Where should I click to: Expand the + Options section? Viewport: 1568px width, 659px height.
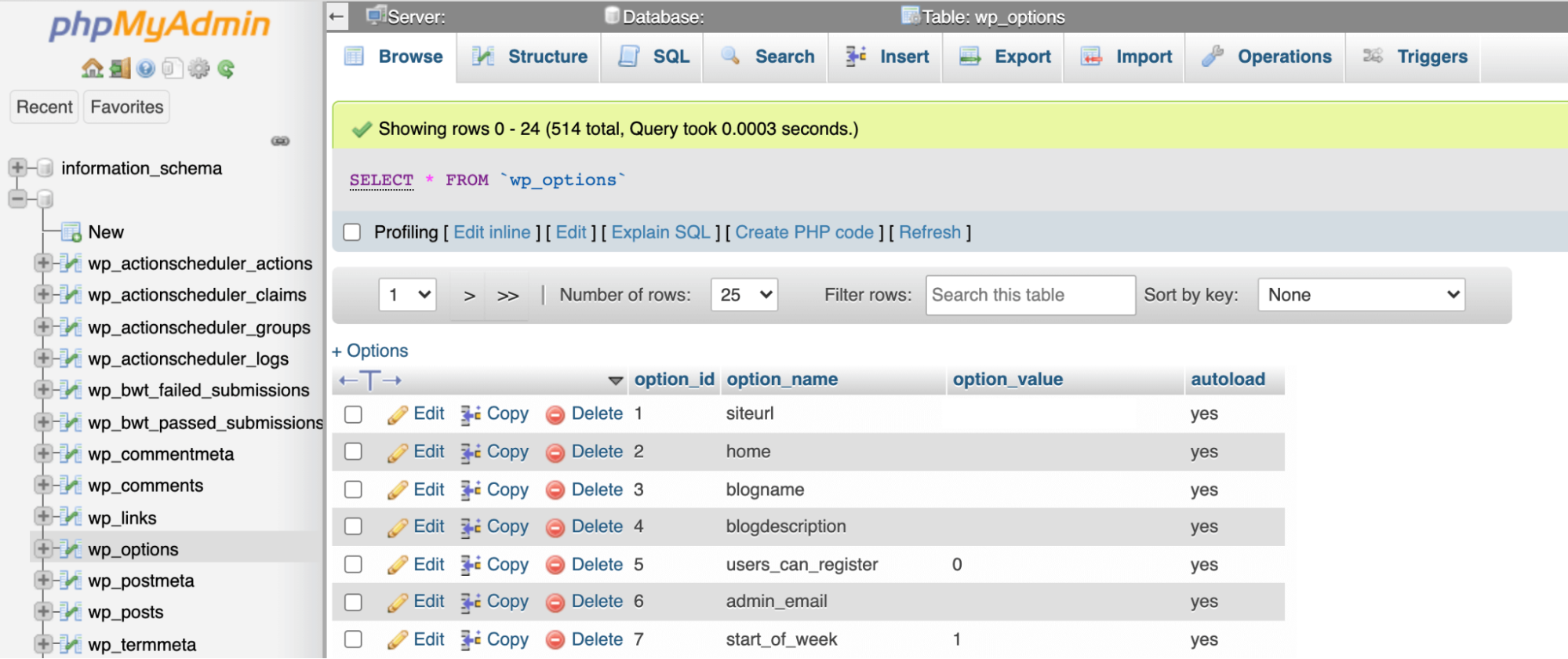click(x=370, y=351)
